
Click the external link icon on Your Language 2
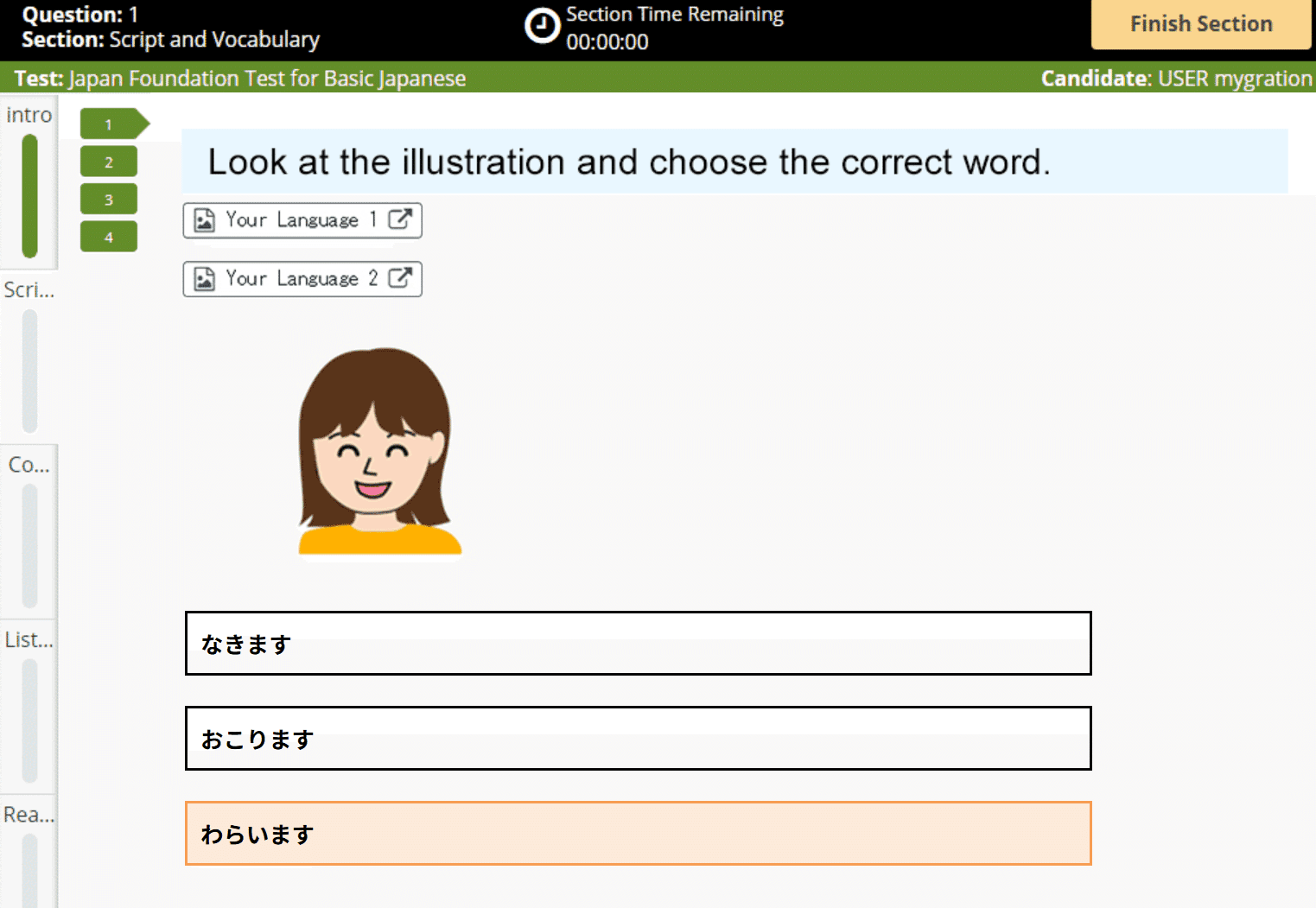click(402, 278)
